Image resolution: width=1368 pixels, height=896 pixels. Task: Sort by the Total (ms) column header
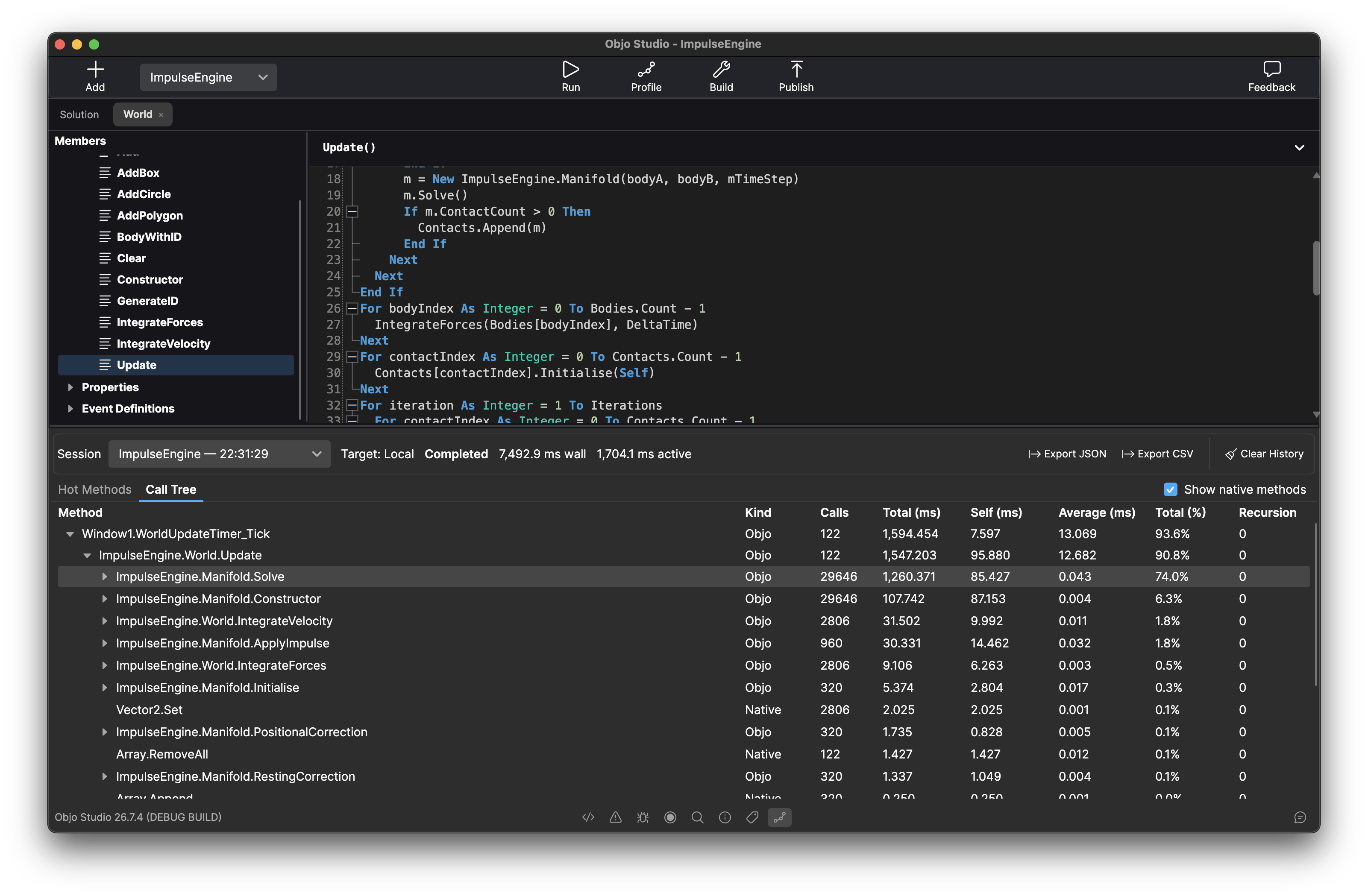(x=911, y=512)
